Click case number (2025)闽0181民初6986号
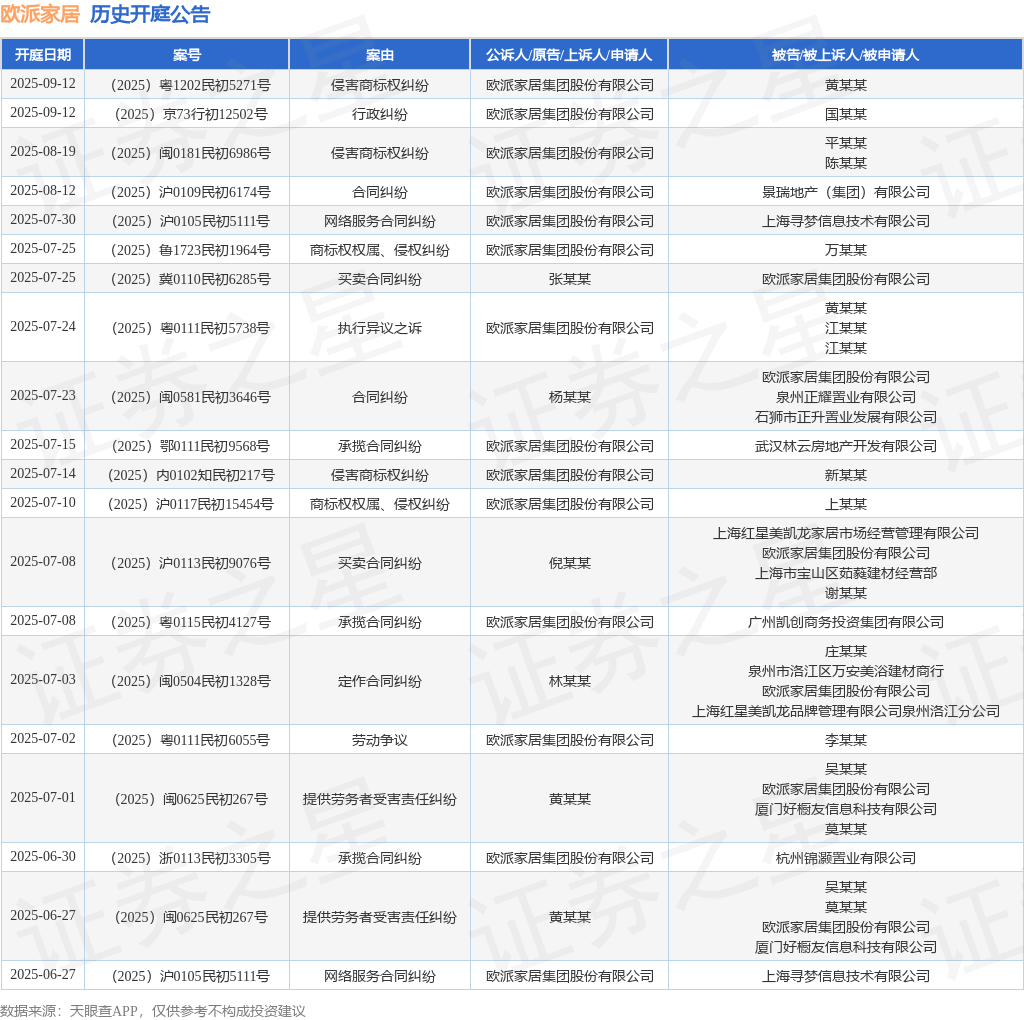The height and width of the screenshot is (1020, 1024). point(190,153)
